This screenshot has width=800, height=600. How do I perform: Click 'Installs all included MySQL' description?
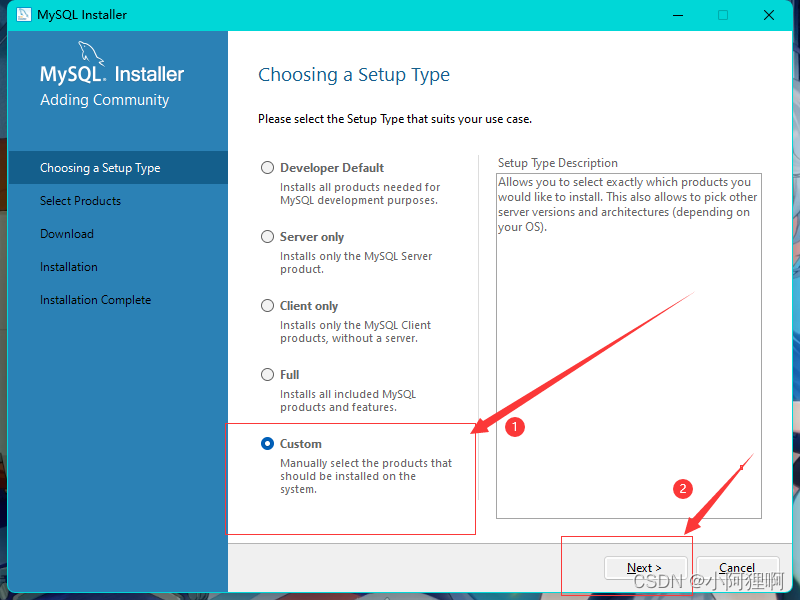click(x=348, y=401)
